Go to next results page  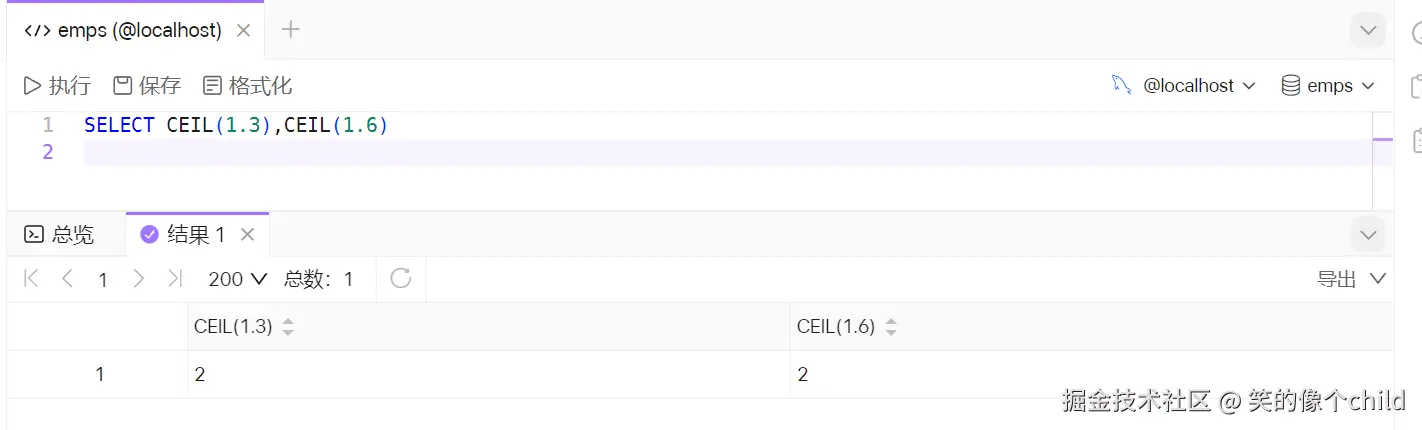(139, 278)
